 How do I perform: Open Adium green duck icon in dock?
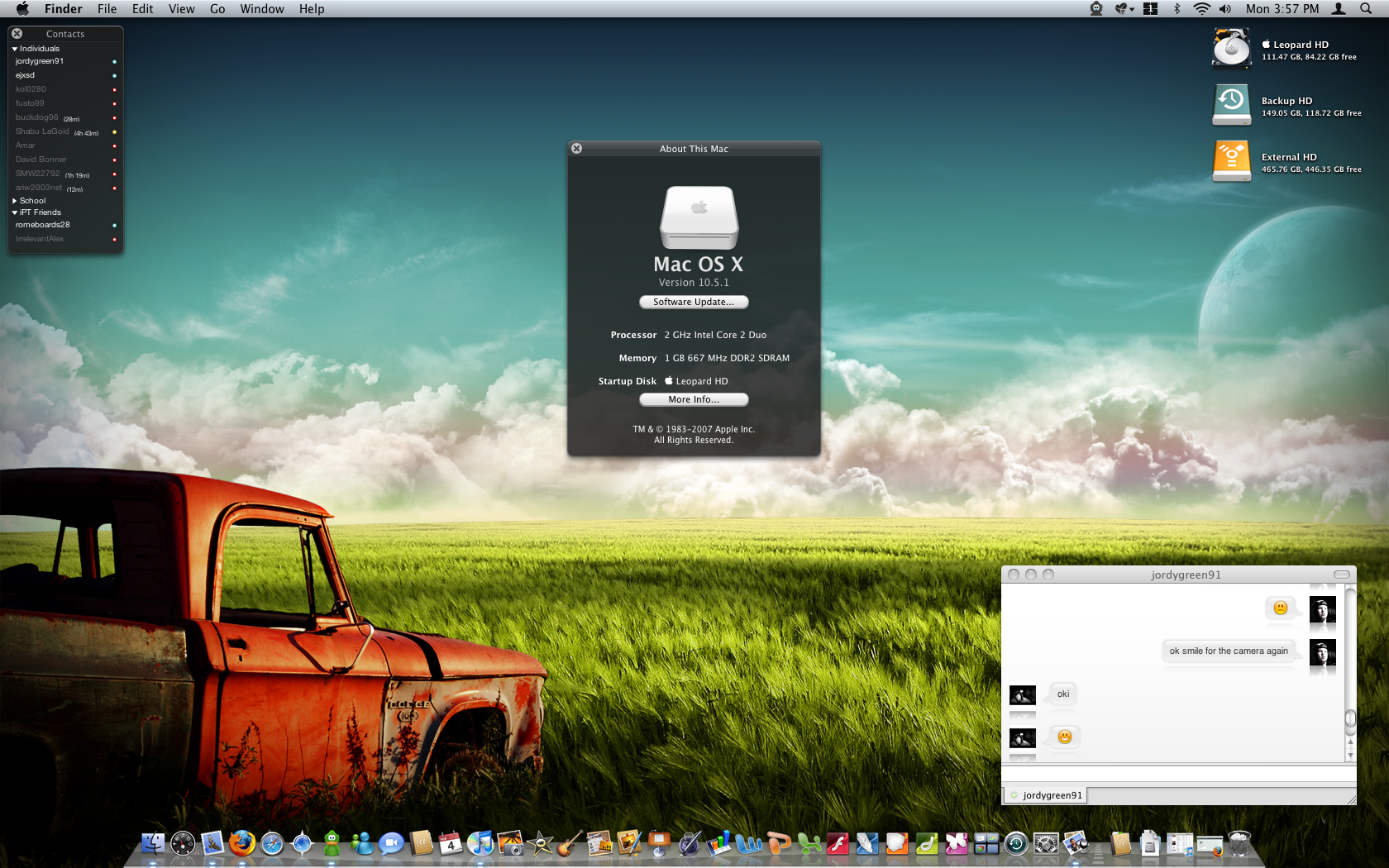pos(332,843)
